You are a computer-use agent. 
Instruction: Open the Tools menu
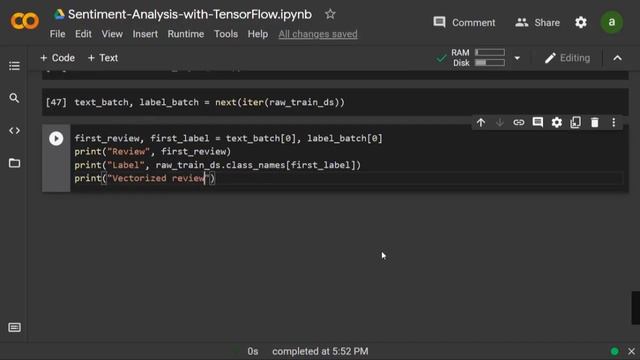tap(226, 34)
